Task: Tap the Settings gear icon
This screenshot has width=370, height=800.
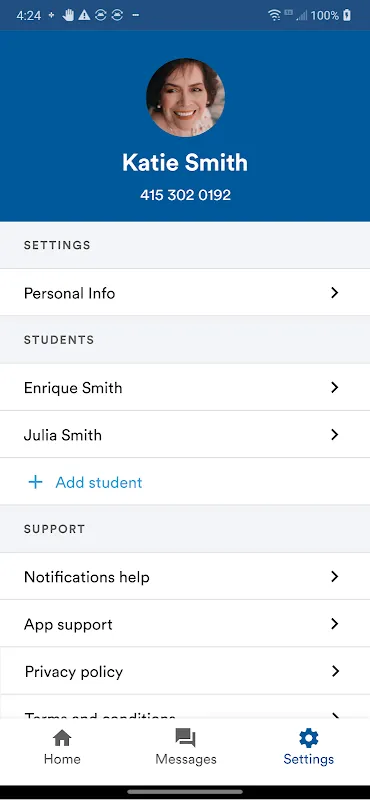Action: coord(308,738)
